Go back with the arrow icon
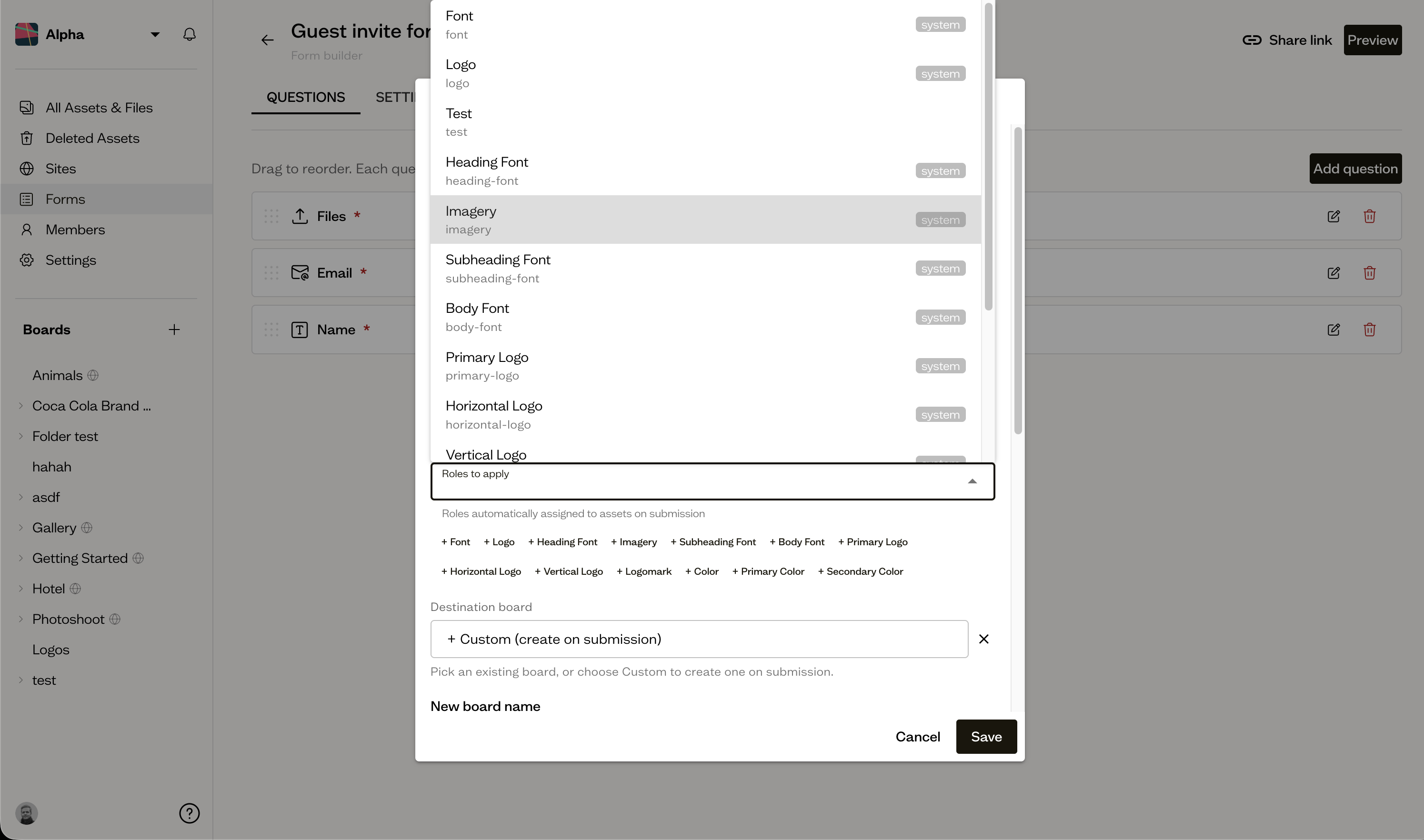Viewport: 1424px width, 840px height. click(x=267, y=40)
